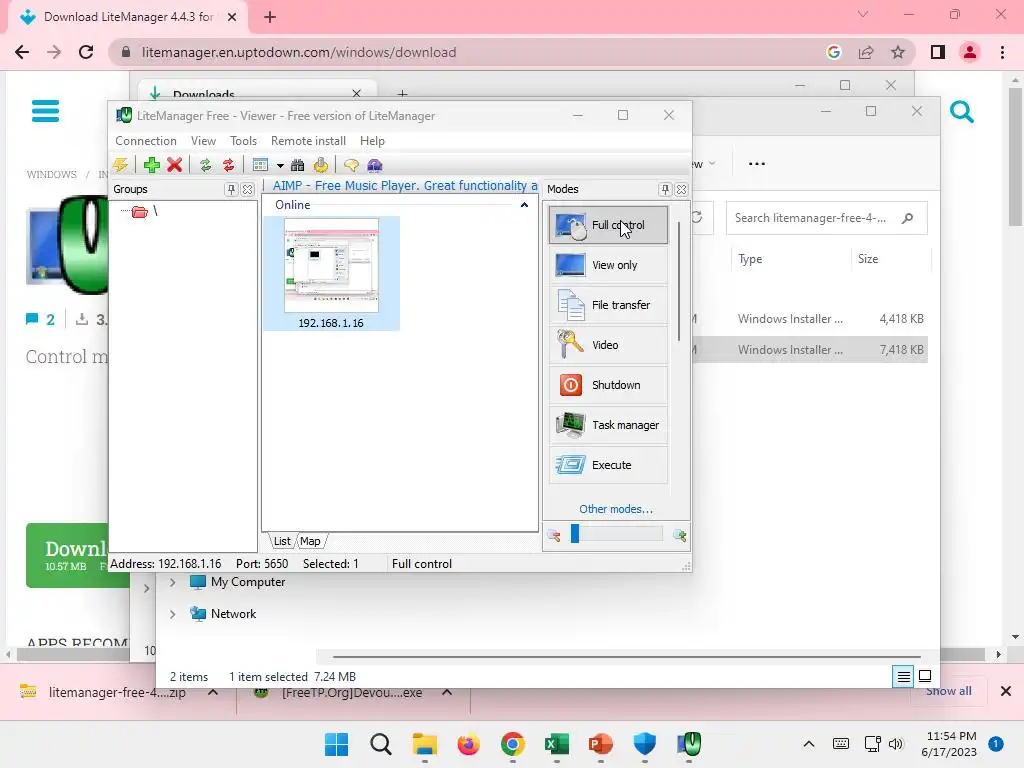
Task: Click the share icon in Chrome address bar
Action: 866,52
